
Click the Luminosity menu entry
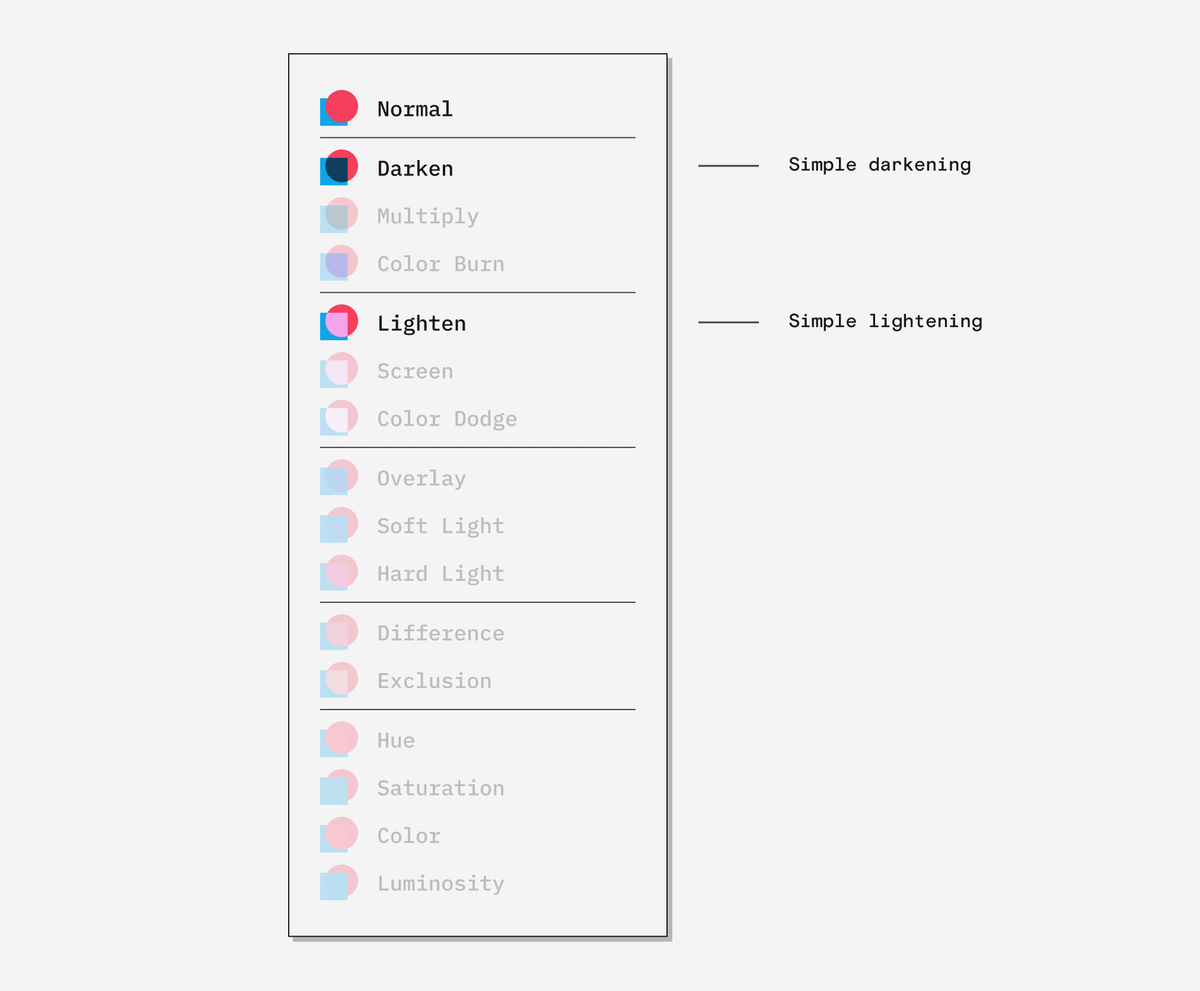coord(440,884)
